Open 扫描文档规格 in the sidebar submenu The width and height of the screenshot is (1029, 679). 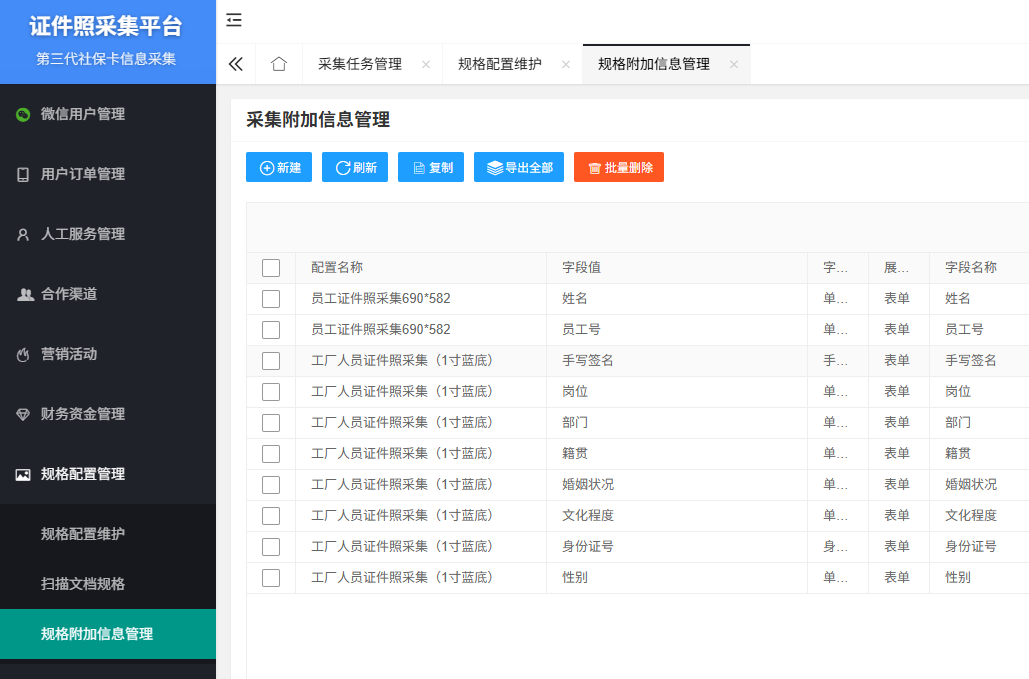pyautogui.click(x=83, y=584)
